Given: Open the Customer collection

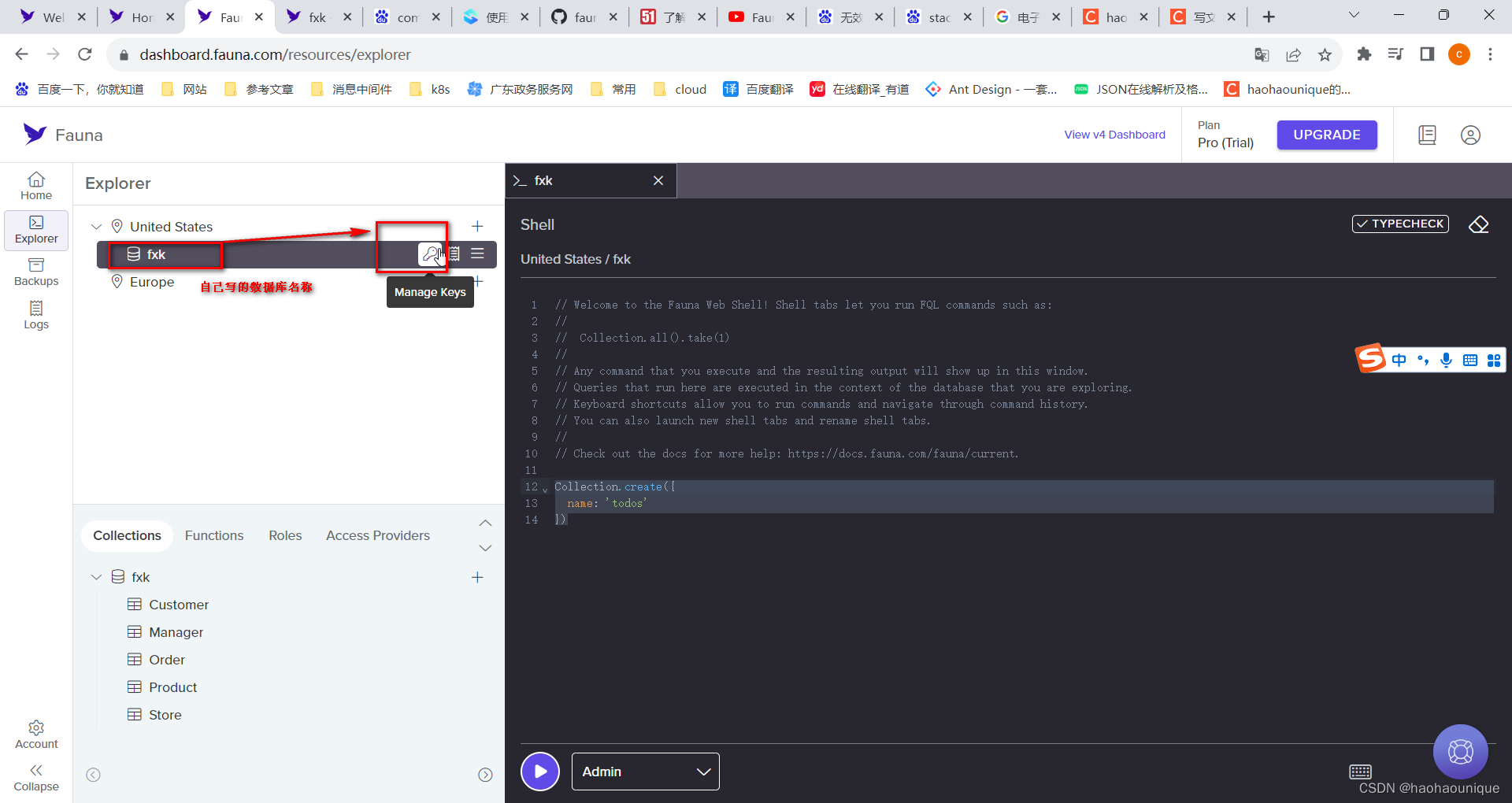Looking at the screenshot, I should (x=179, y=605).
